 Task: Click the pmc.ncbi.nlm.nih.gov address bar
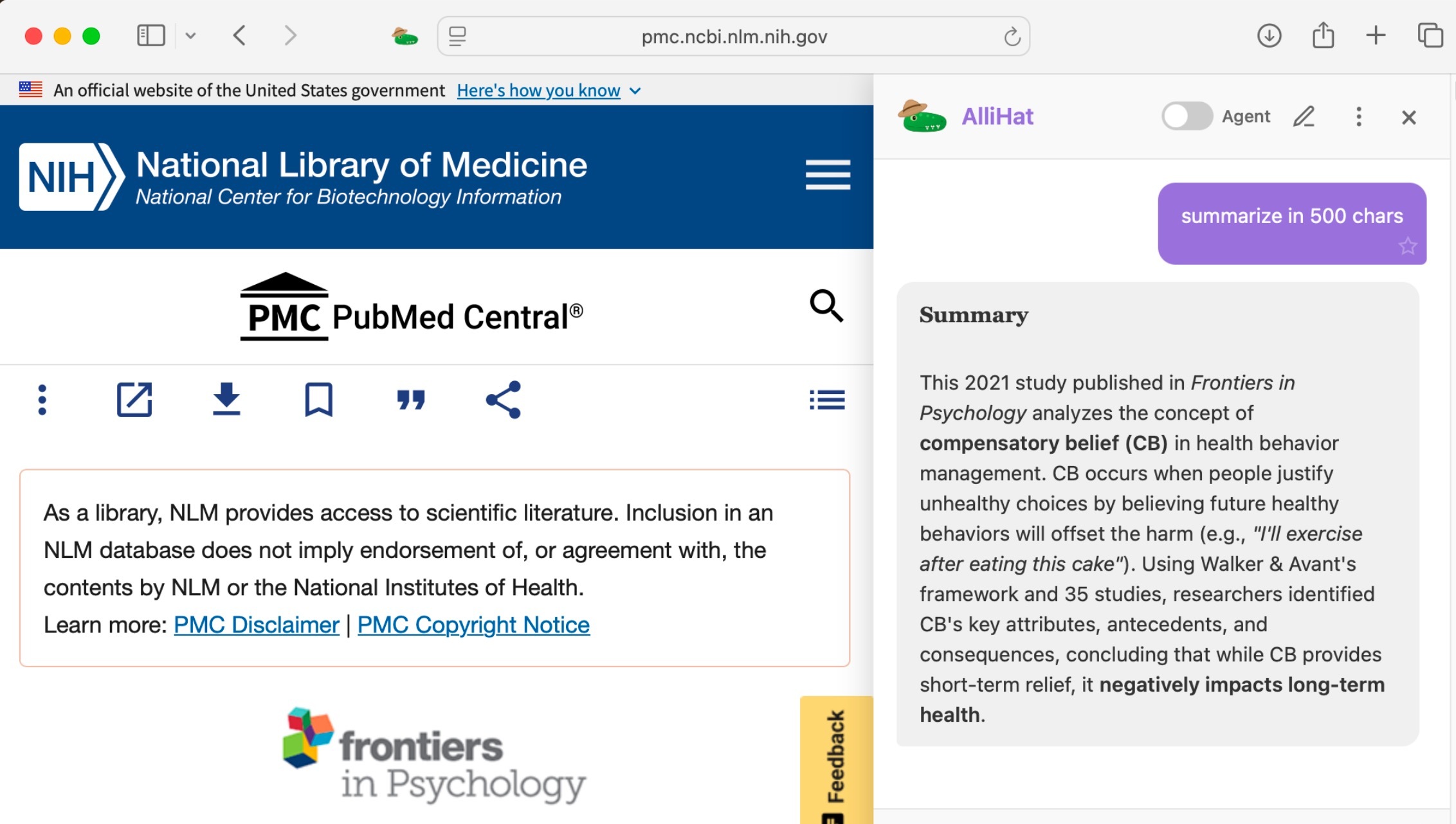pos(733,37)
